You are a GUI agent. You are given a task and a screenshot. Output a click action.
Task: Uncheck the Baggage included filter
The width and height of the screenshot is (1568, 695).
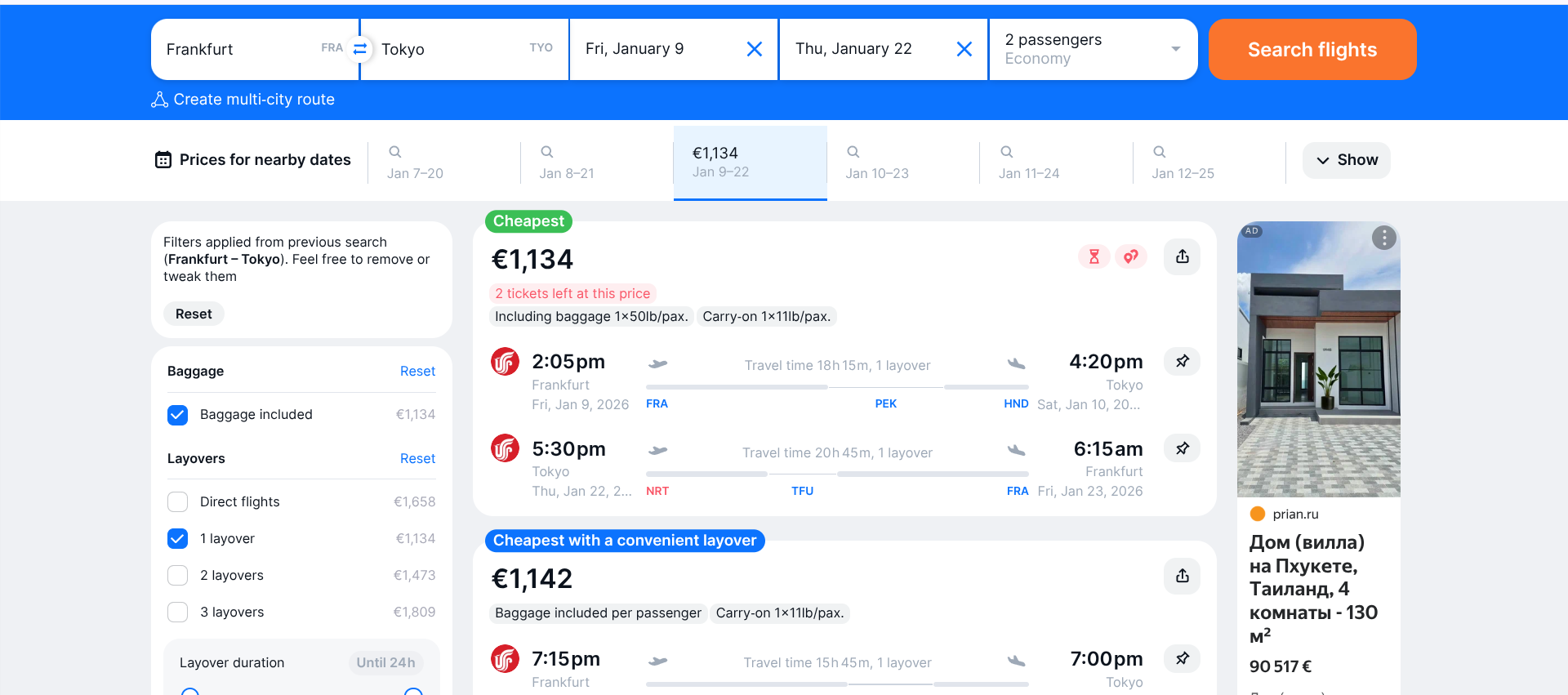click(x=177, y=415)
